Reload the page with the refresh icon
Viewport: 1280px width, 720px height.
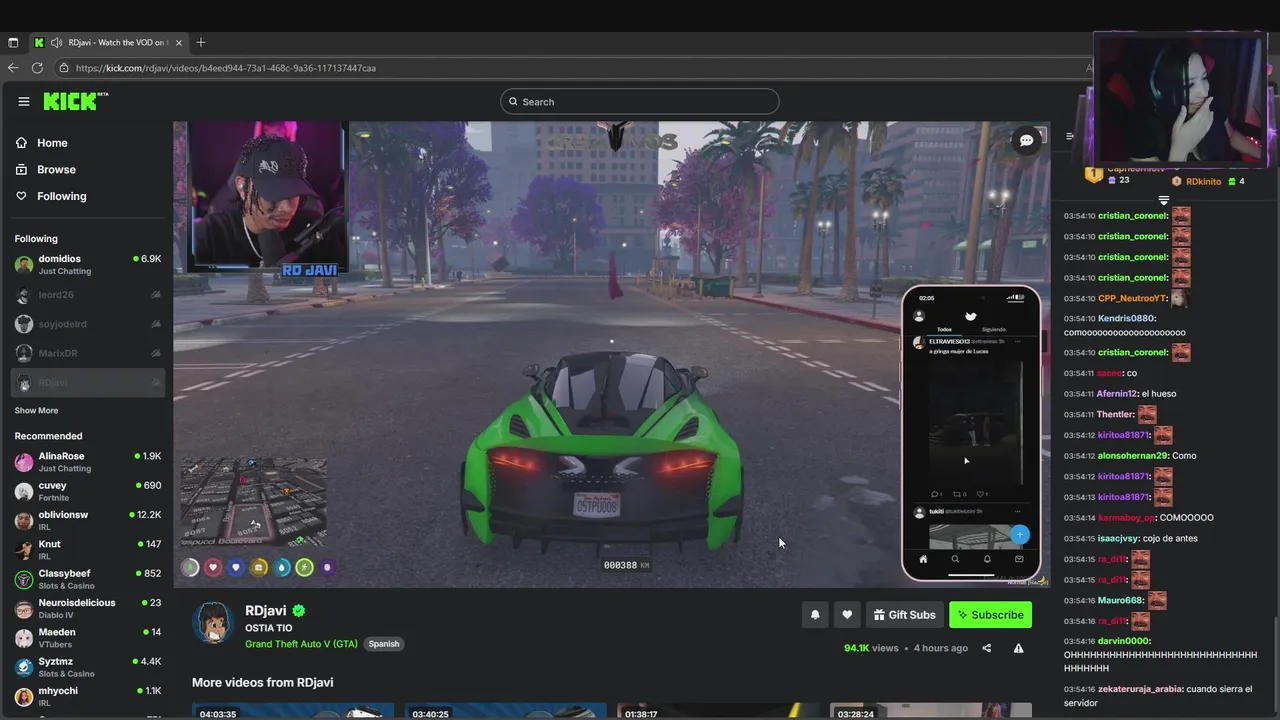click(x=37, y=68)
